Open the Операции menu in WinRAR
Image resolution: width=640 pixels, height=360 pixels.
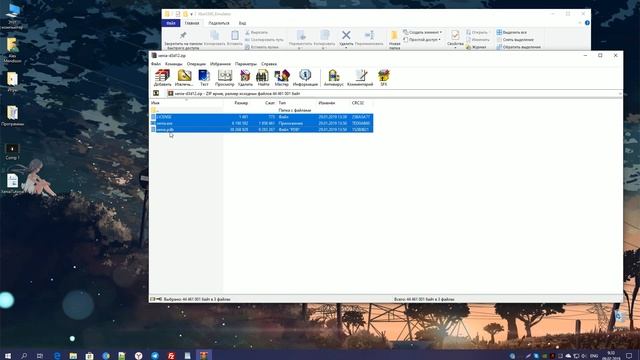pyautogui.click(x=196, y=64)
